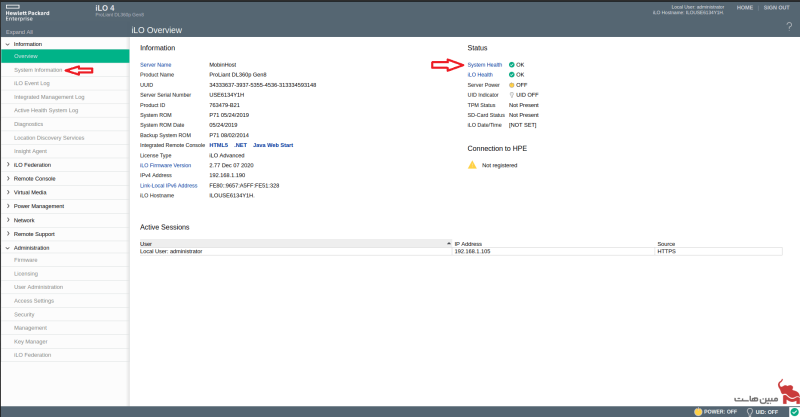This screenshot has width=800, height=417.
Task: Click the System Health link
Action: coord(485,65)
